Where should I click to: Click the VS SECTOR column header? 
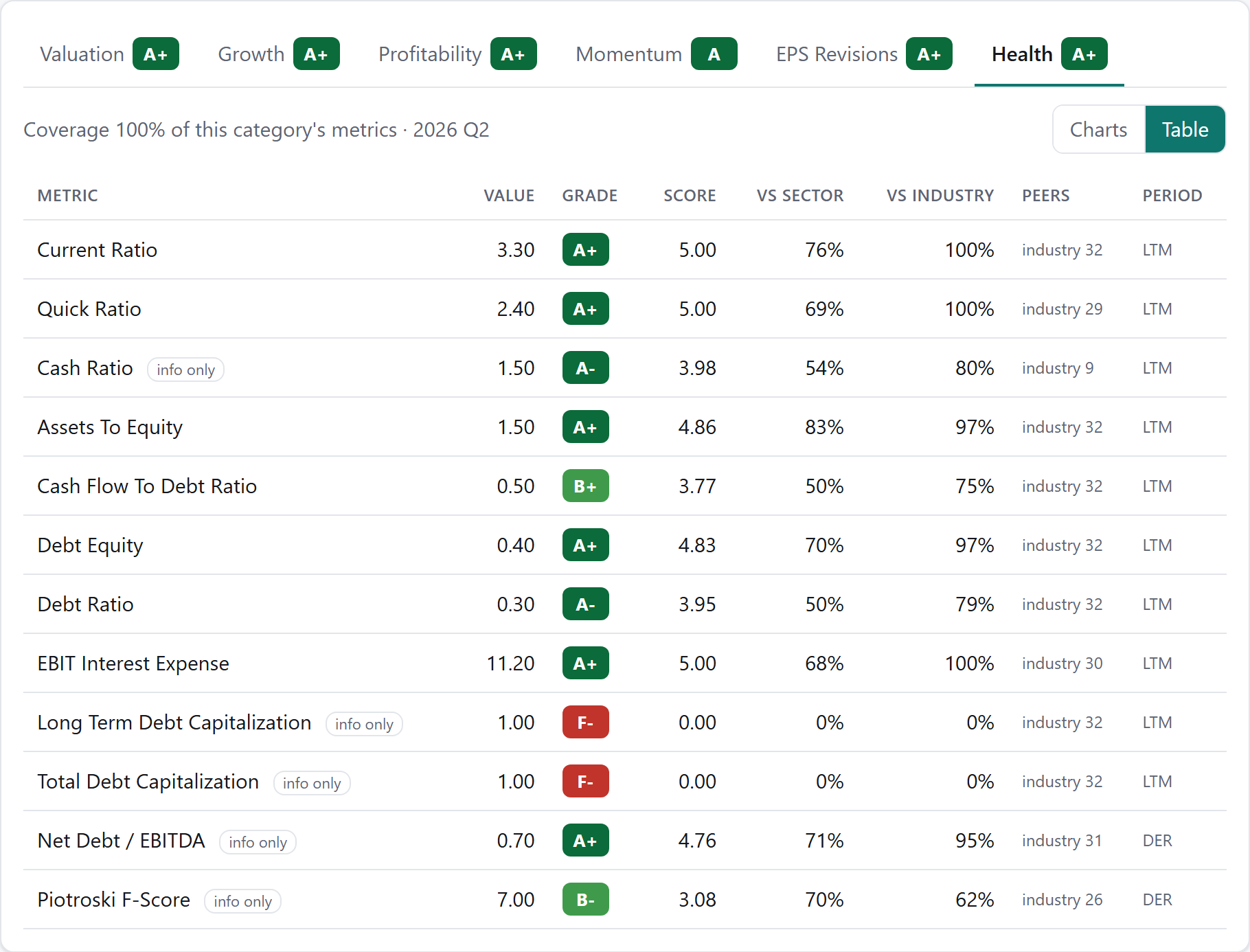tap(800, 196)
